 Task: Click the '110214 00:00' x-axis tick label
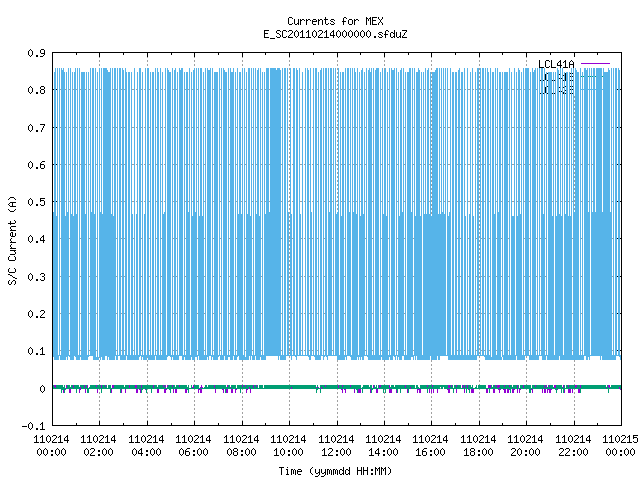click(x=51, y=446)
